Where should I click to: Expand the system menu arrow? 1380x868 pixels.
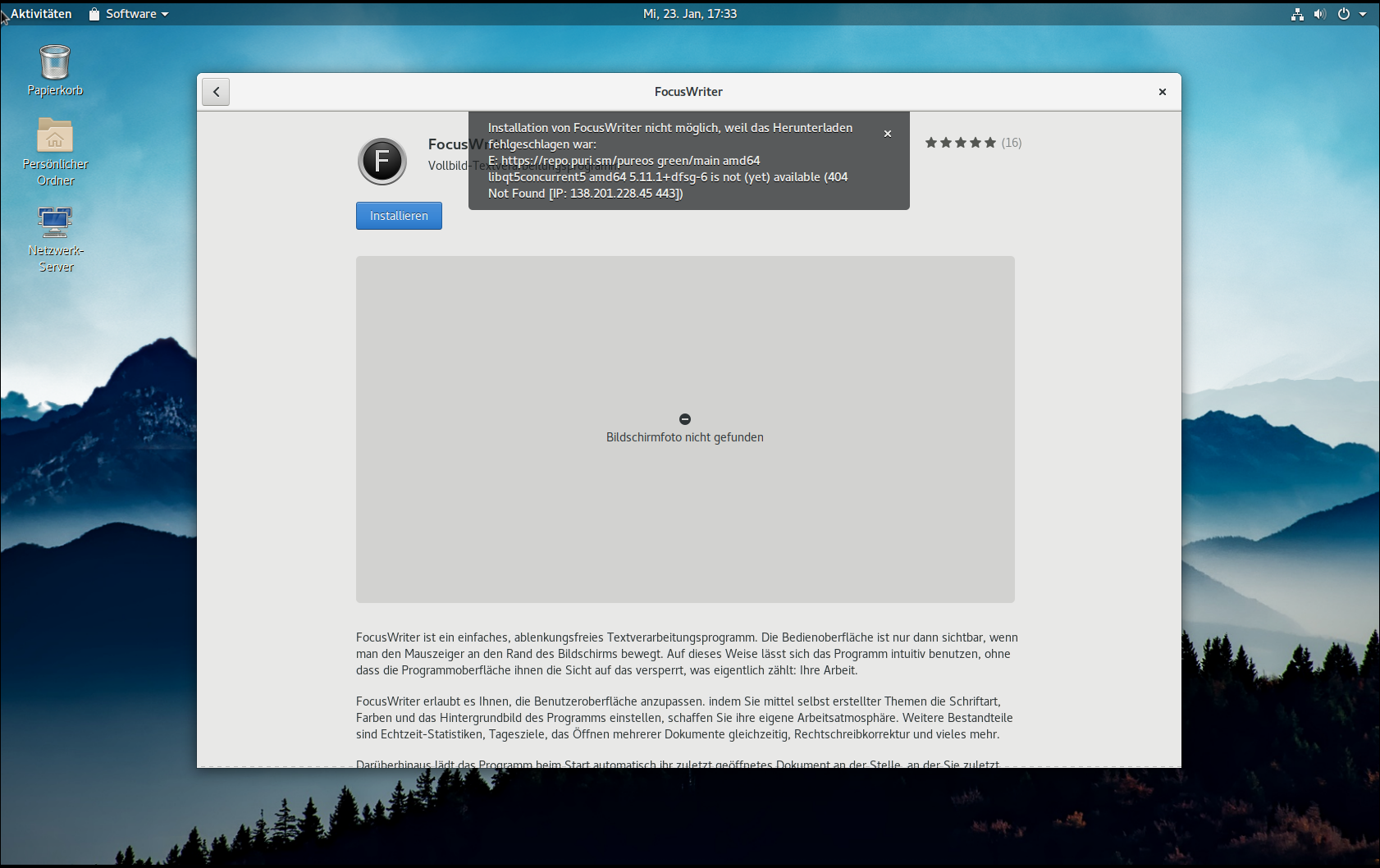[1363, 14]
